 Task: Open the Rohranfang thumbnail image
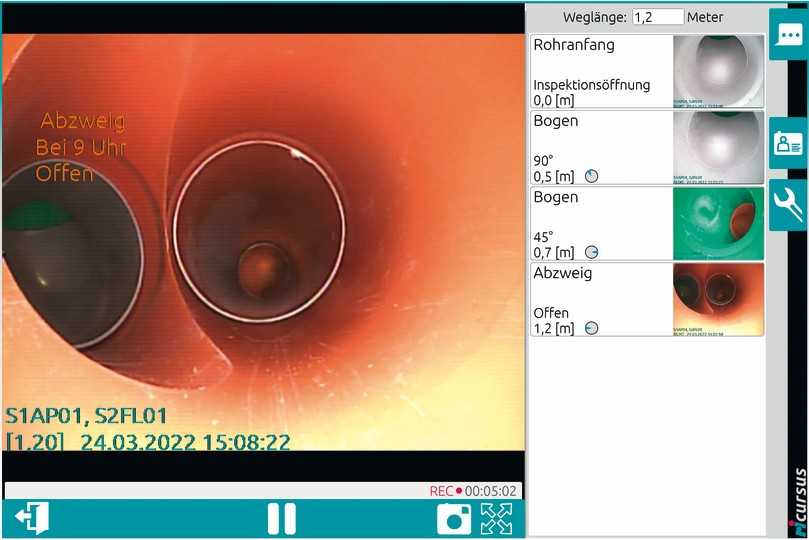coord(718,70)
